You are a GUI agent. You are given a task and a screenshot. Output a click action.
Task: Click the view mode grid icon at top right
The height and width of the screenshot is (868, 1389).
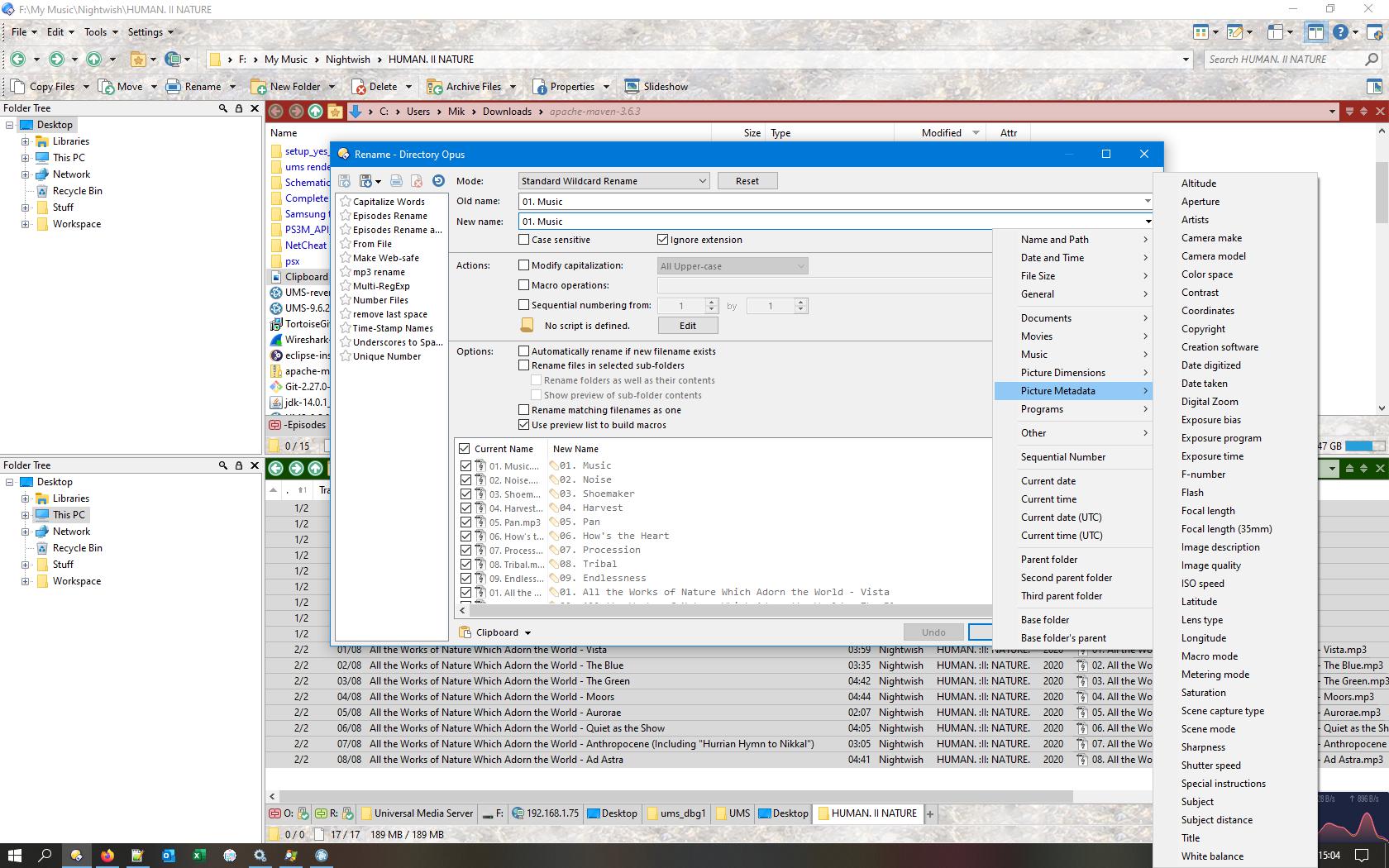[1200, 32]
